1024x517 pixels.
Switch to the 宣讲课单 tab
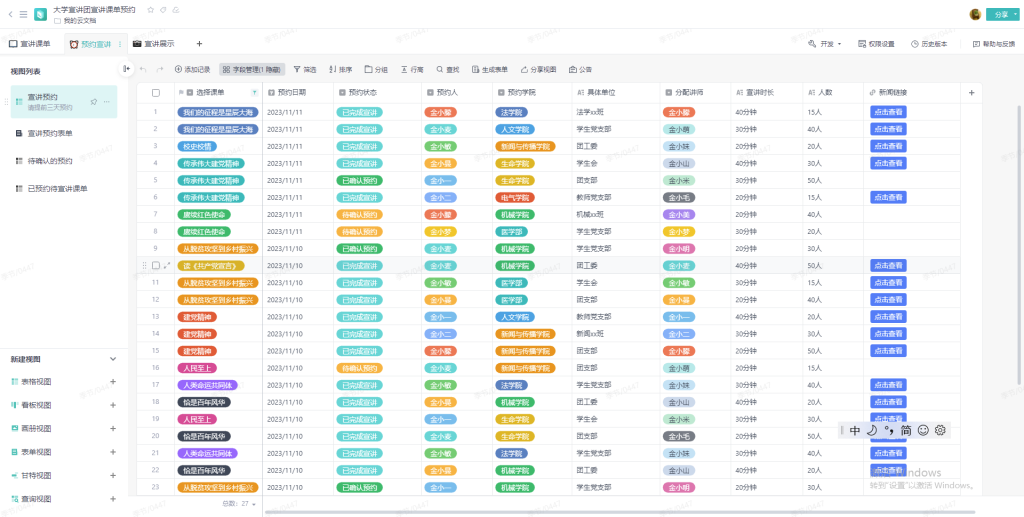tap(30, 44)
